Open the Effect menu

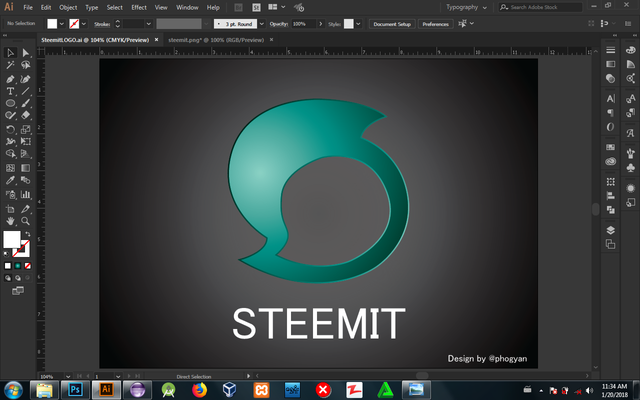pyautogui.click(x=138, y=7)
